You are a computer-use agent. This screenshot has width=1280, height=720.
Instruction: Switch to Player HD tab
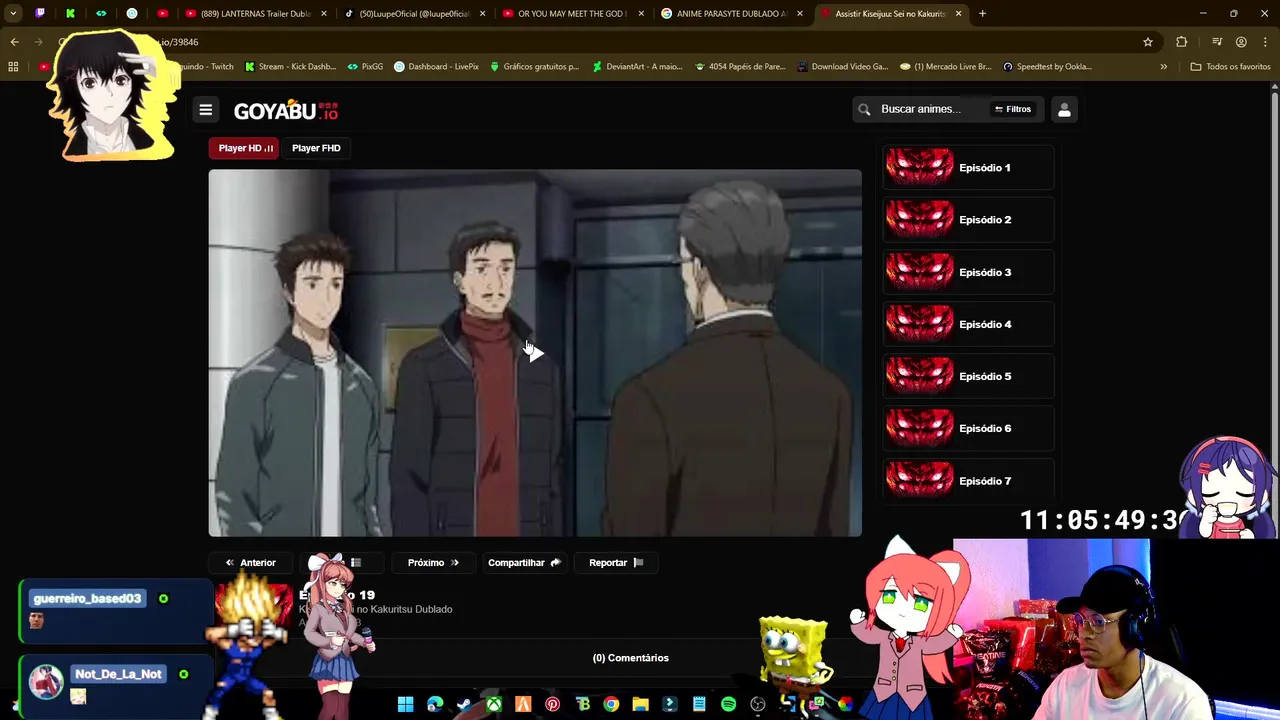(246, 148)
